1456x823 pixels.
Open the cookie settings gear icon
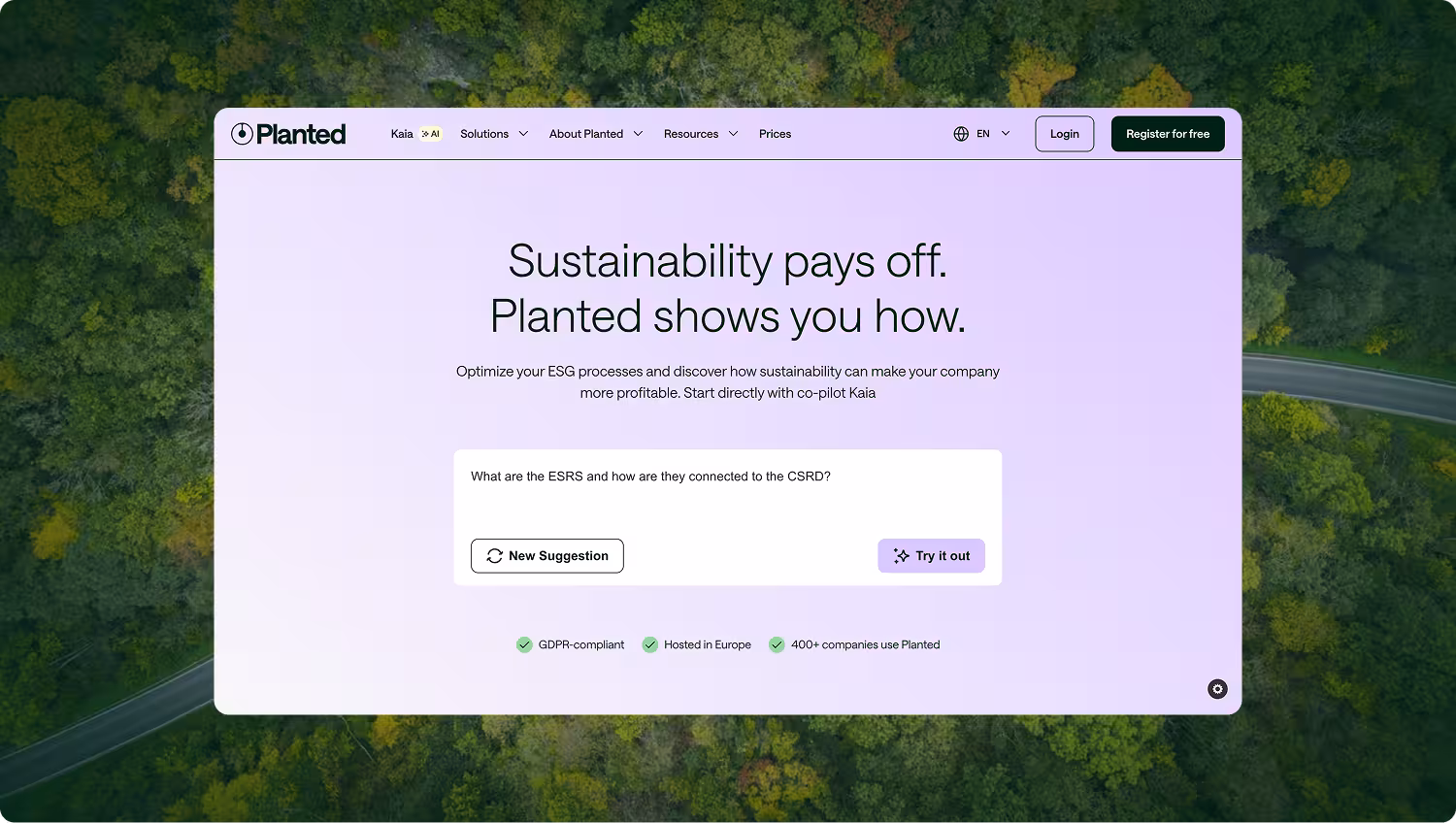coord(1217,689)
